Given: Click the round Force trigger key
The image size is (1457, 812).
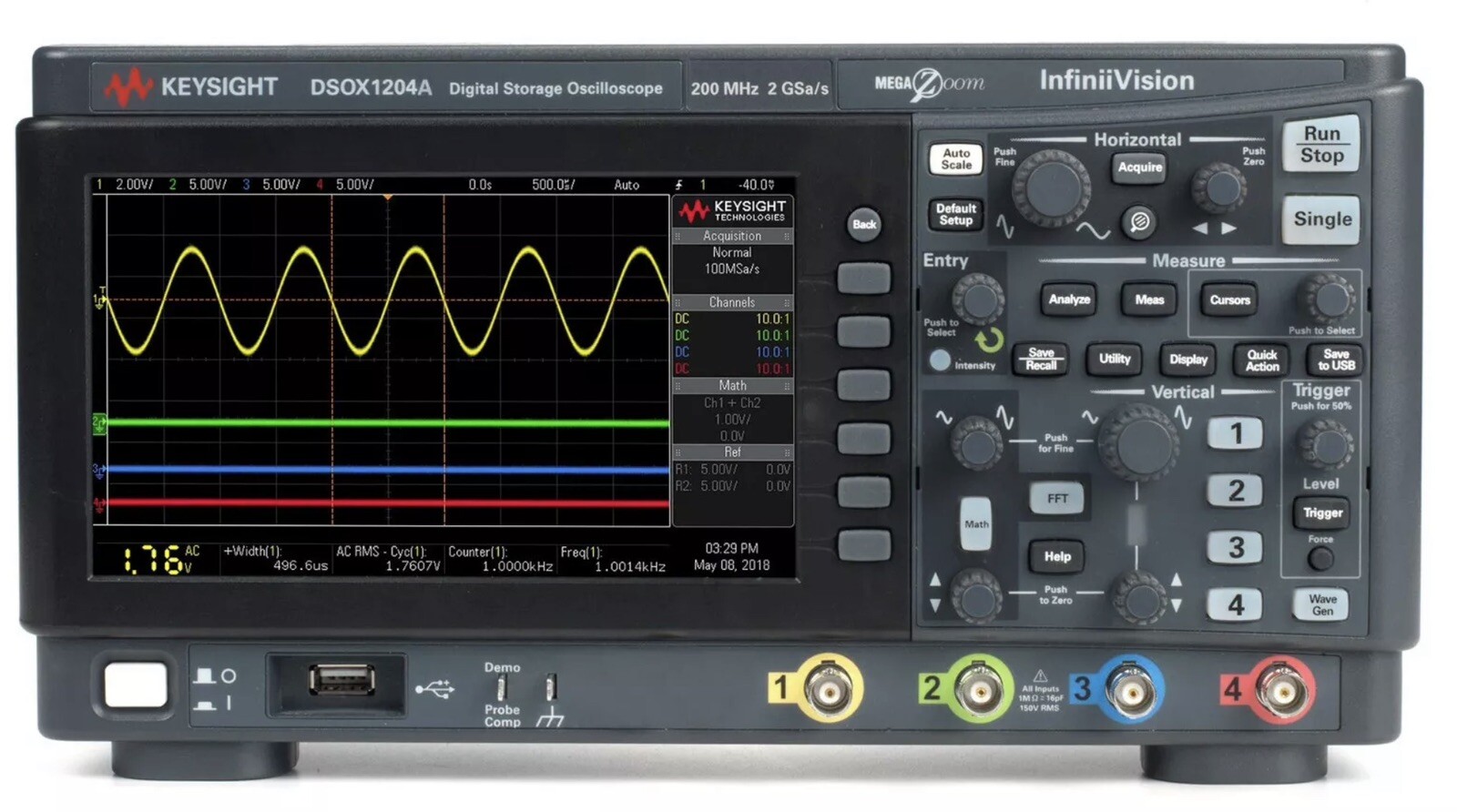Looking at the screenshot, I should (x=1320, y=559).
